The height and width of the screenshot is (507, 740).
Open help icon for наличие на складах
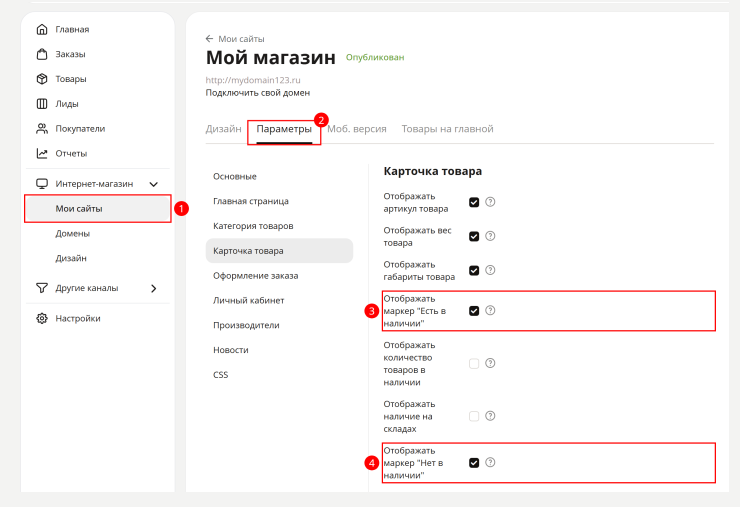tap(490, 416)
